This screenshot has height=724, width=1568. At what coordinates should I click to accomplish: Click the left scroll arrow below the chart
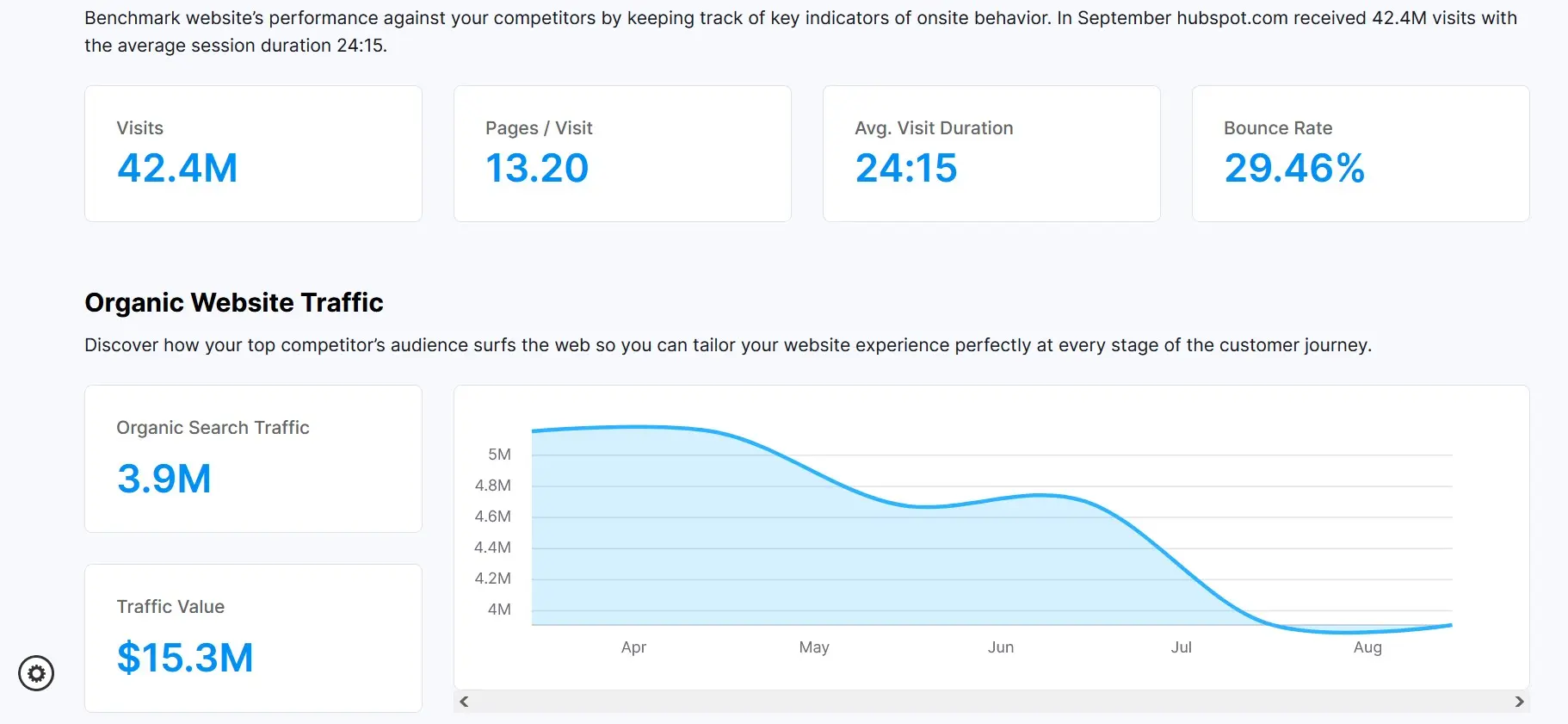pyautogui.click(x=463, y=702)
